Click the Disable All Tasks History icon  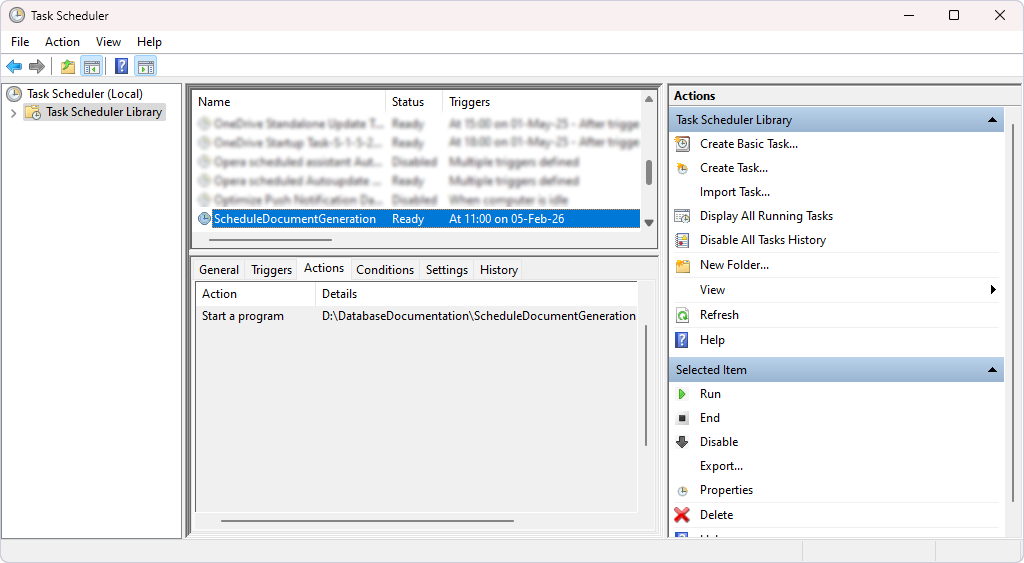pyautogui.click(x=682, y=240)
